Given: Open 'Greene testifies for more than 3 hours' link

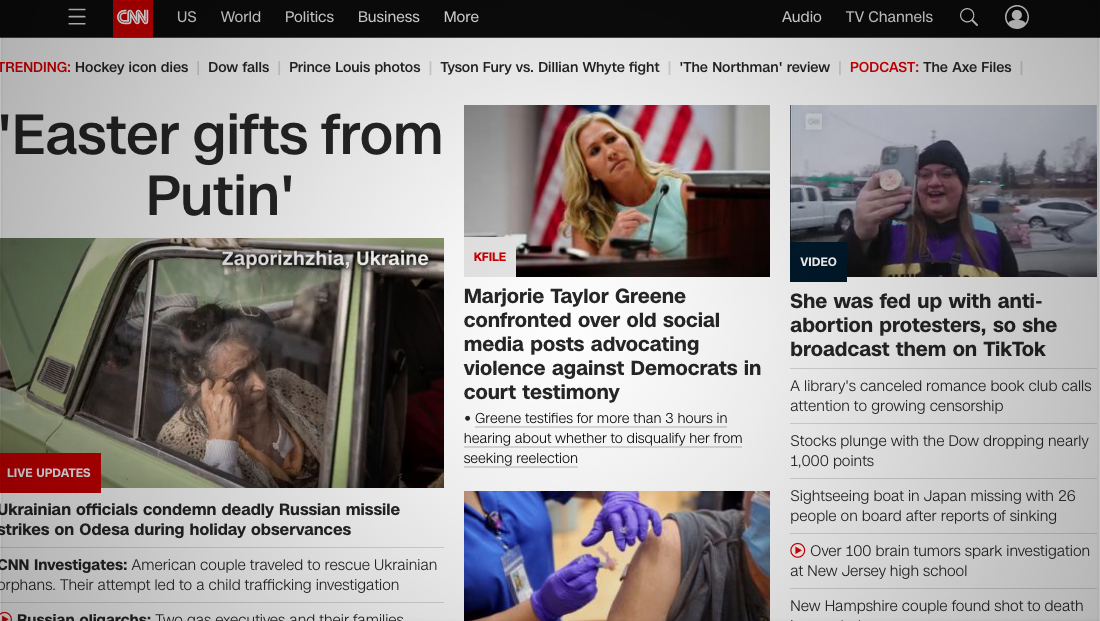Looking at the screenshot, I should [x=603, y=438].
